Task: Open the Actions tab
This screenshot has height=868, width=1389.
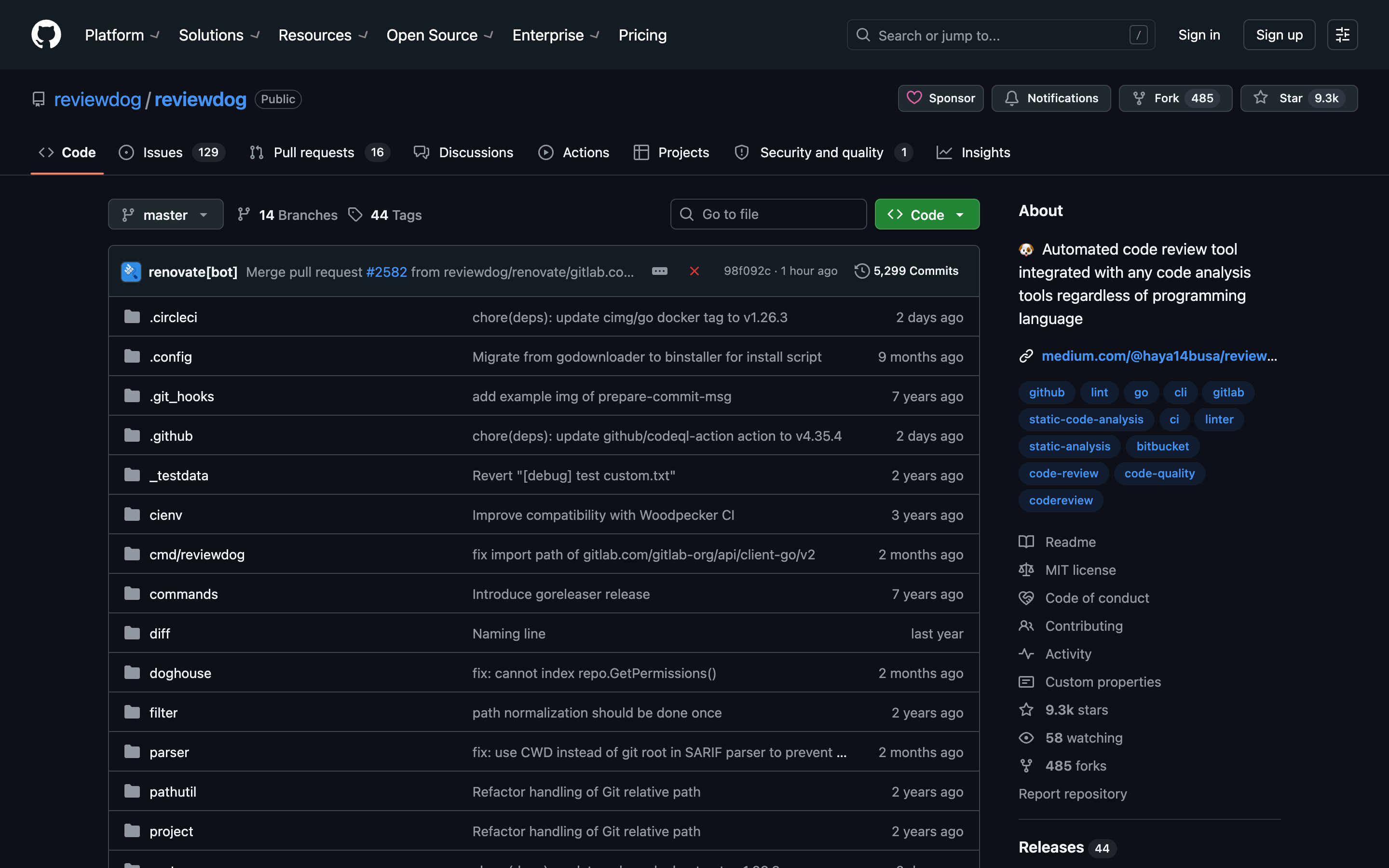Action: 574,152
